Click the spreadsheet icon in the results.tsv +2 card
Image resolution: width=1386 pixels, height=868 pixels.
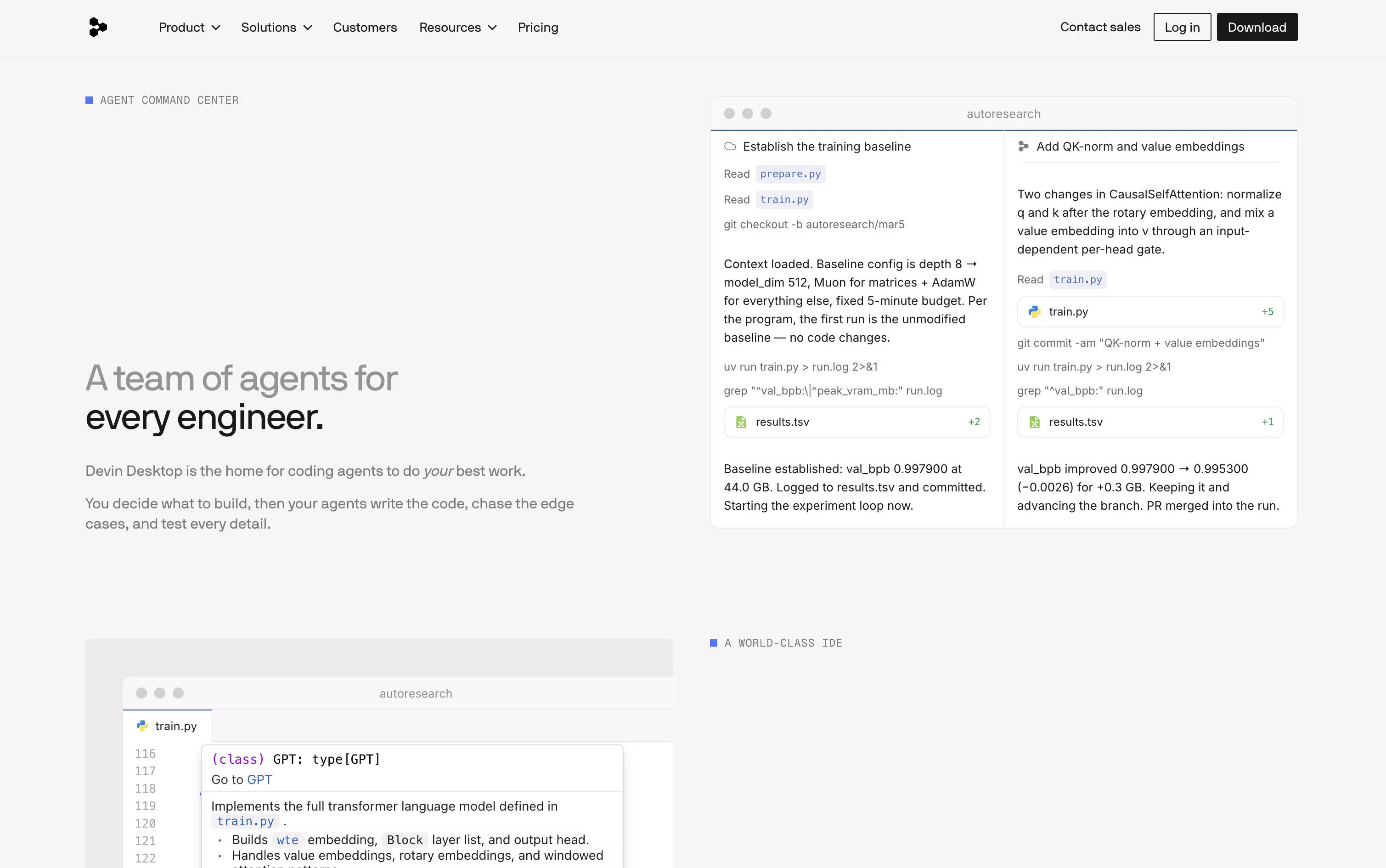(x=741, y=422)
